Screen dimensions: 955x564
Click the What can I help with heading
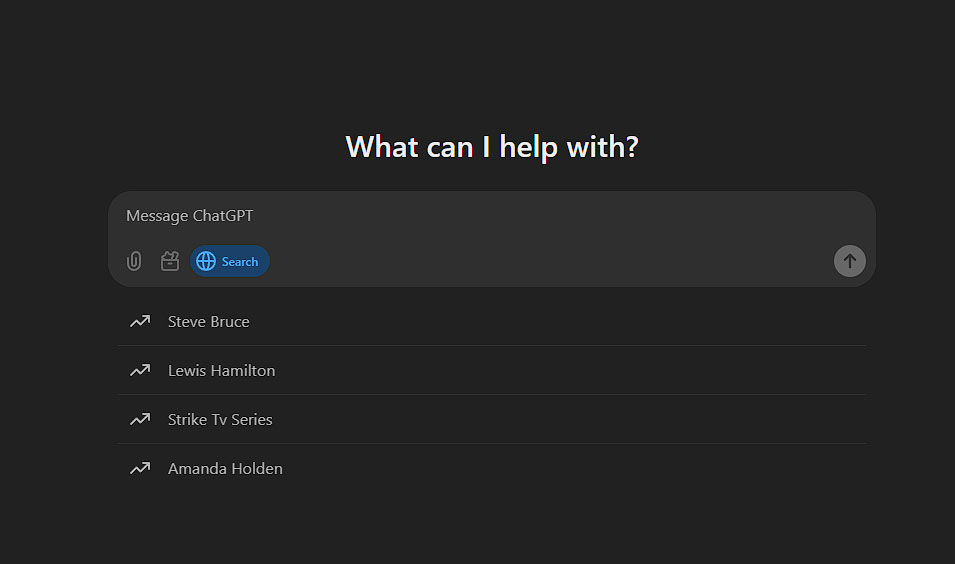[x=492, y=147]
